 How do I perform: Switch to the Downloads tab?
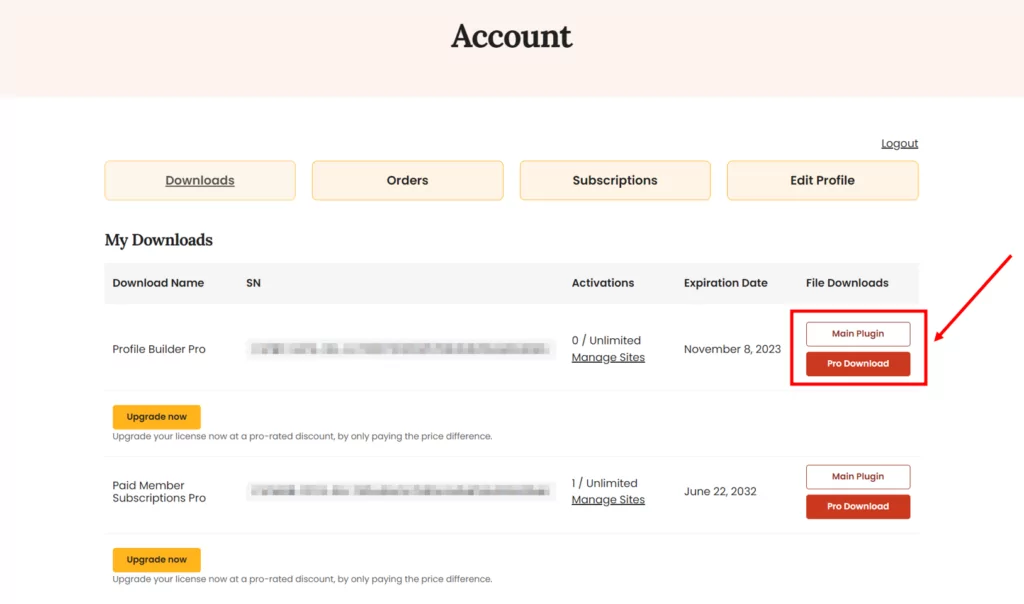[200, 181]
